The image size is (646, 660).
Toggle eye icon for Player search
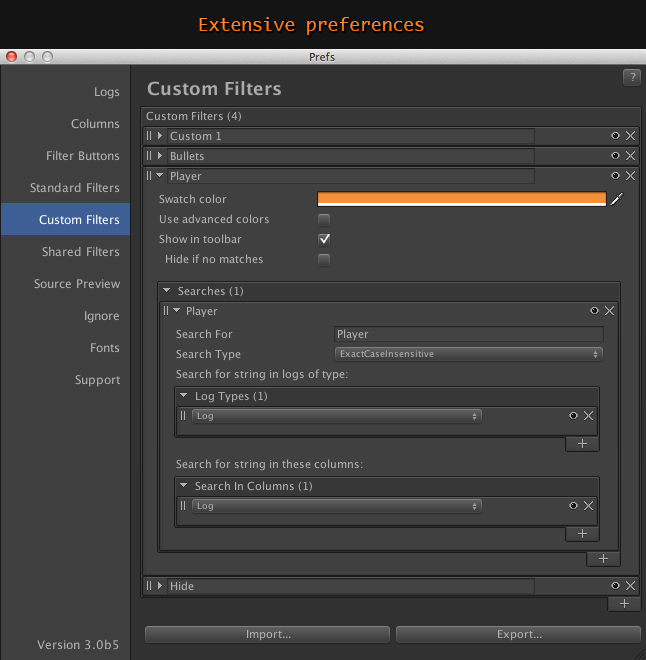pyautogui.click(x=594, y=311)
